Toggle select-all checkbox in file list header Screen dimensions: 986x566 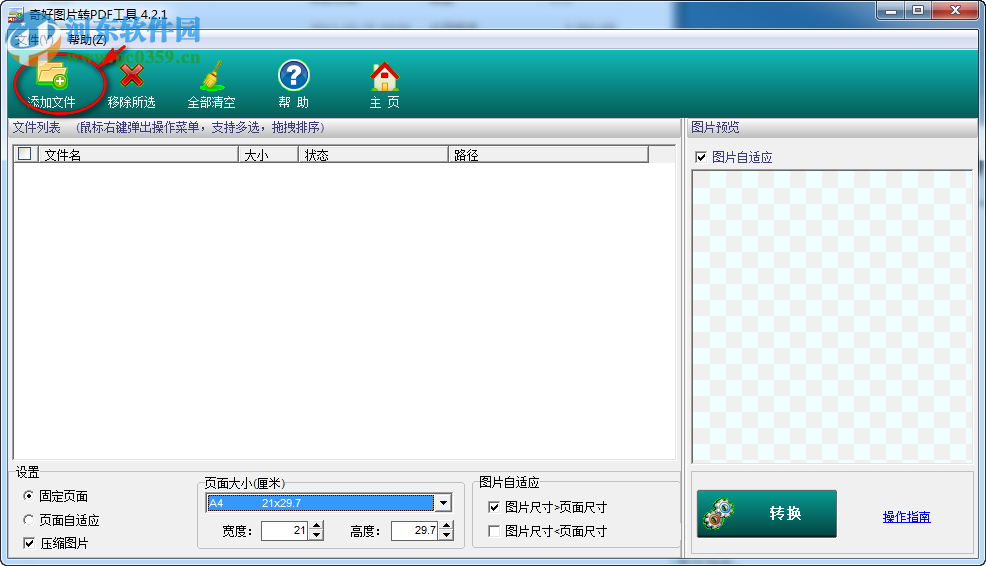25,153
